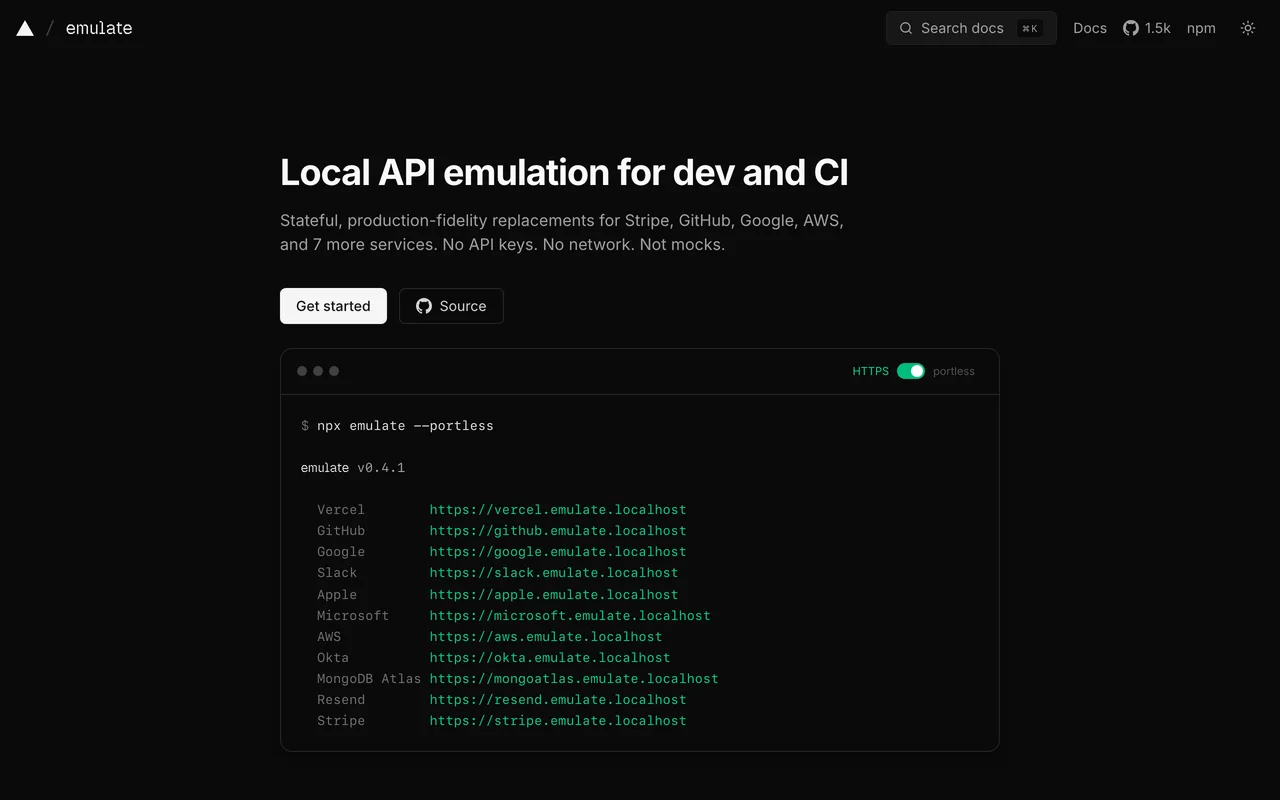Open the Source repository button
Viewport: 1280px width, 800px height.
(451, 306)
